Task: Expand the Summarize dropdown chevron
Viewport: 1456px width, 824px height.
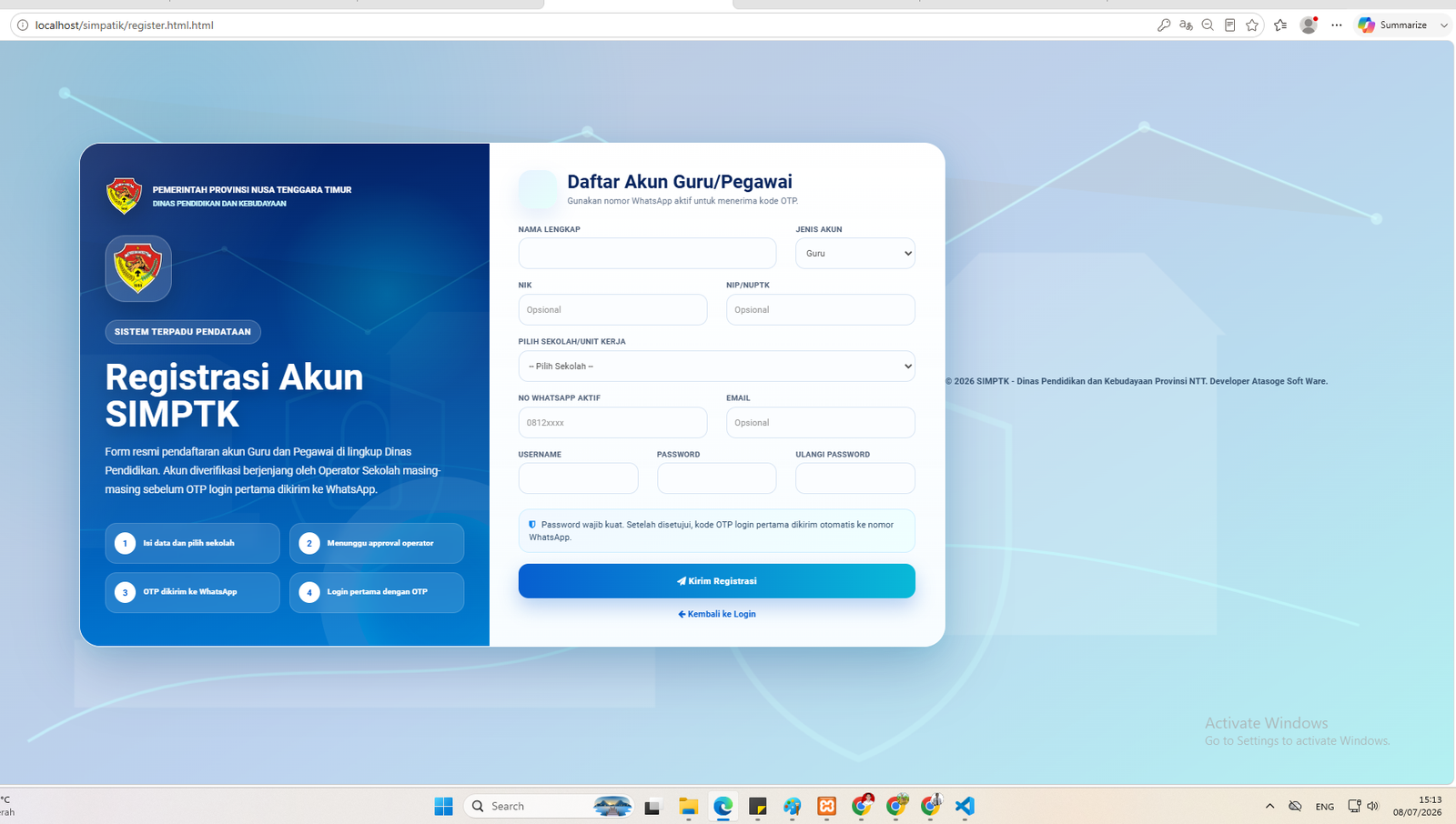Action: pyautogui.click(x=1443, y=25)
